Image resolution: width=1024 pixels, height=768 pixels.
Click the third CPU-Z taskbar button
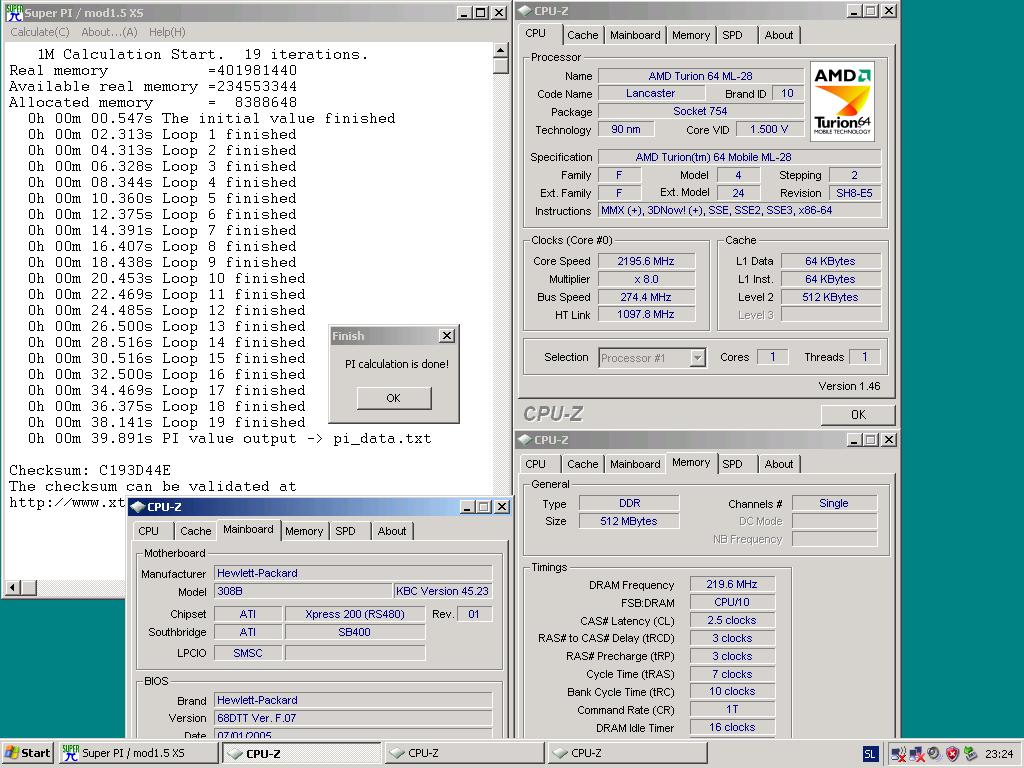pyautogui.click(x=628, y=753)
